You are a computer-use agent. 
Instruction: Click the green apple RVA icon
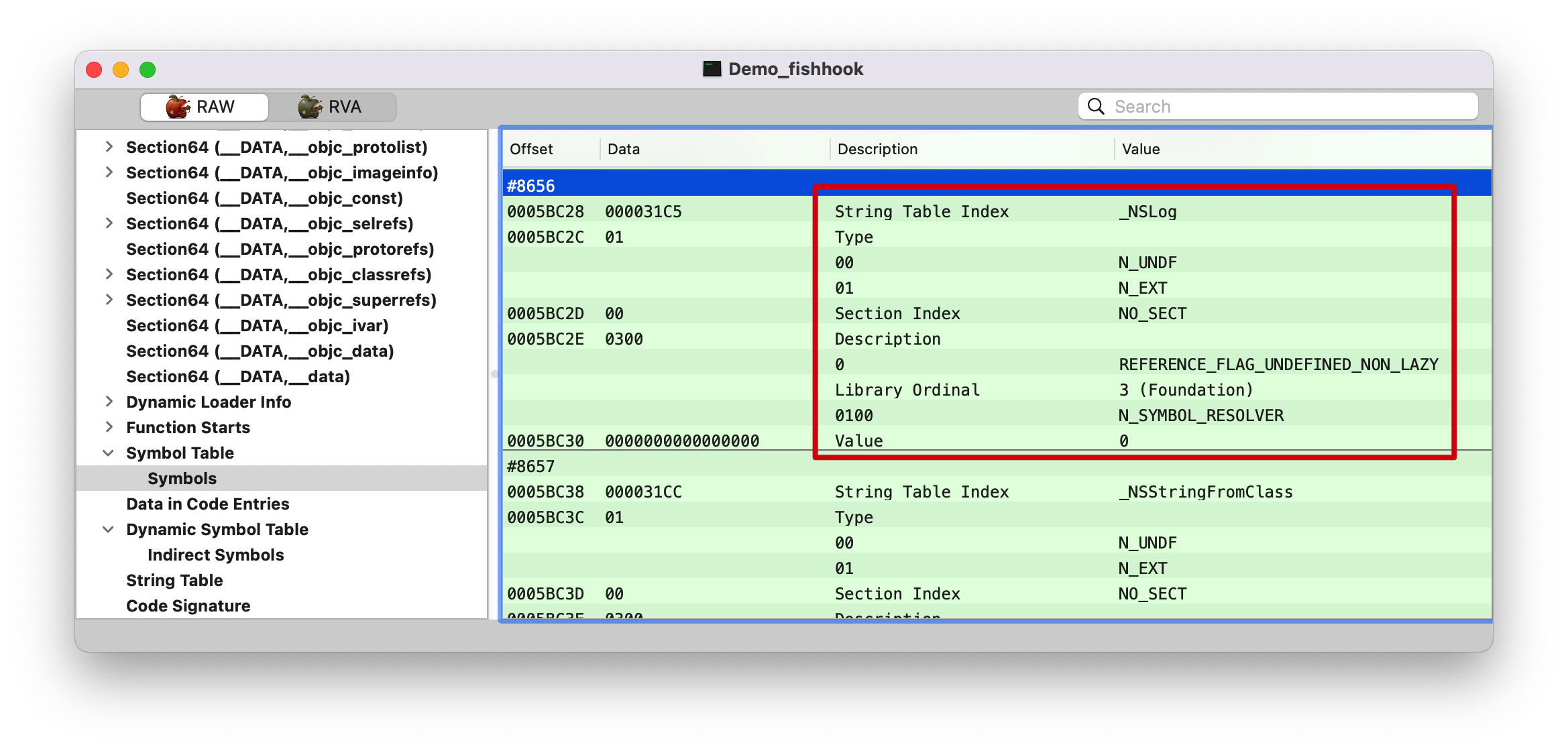[x=310, y=107]
